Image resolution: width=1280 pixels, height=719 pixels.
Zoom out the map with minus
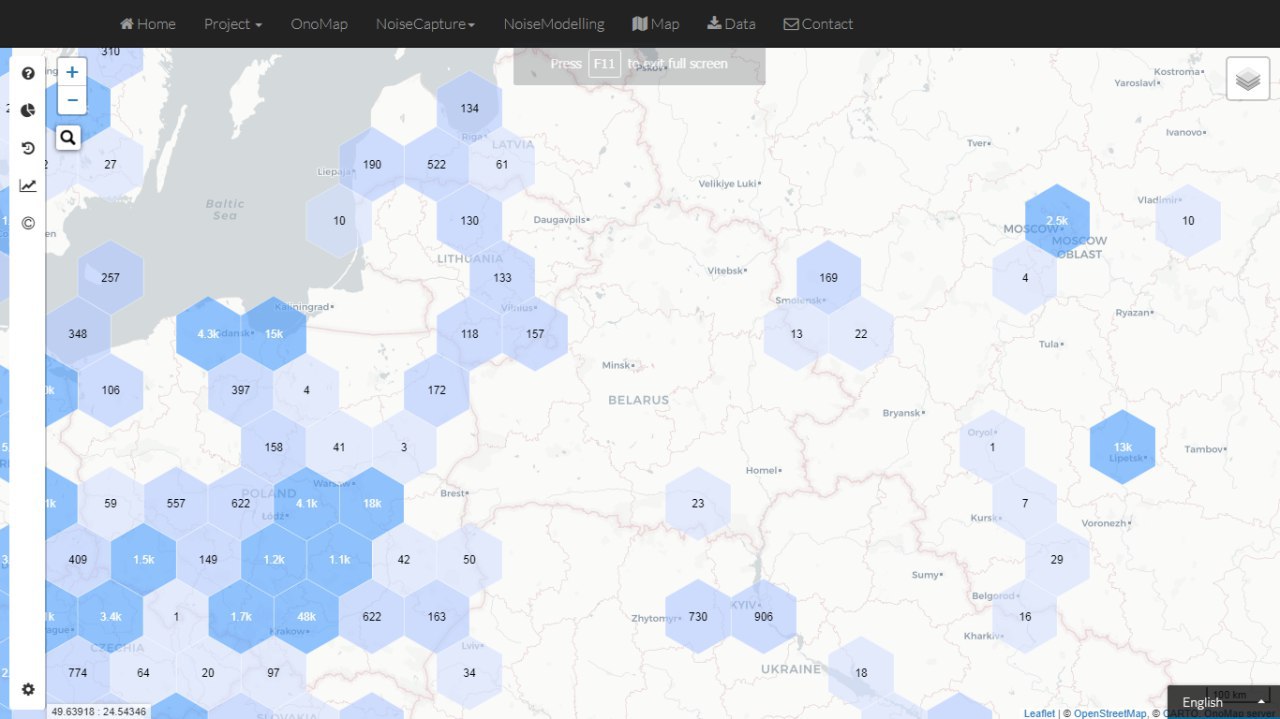[x=72, y=100]
